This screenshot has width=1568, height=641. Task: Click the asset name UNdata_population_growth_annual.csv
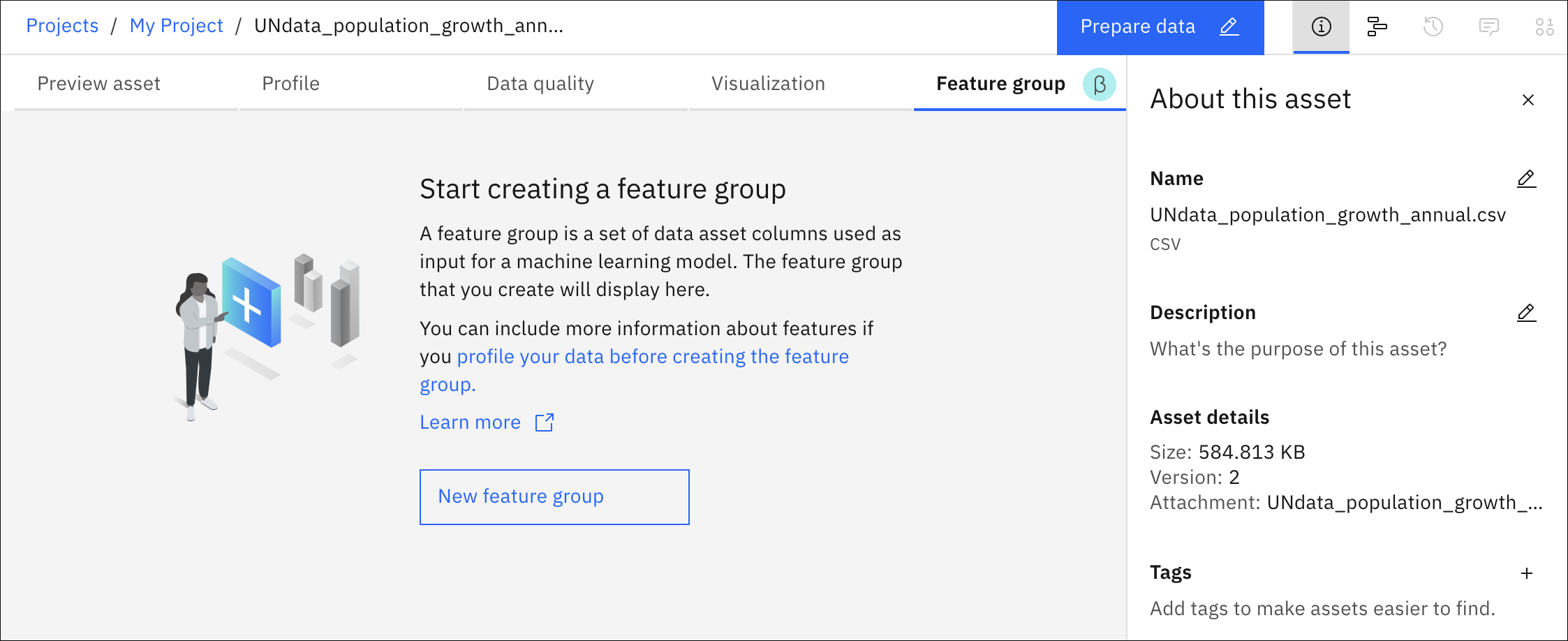pyautogui.click(x=1328, y=214)
